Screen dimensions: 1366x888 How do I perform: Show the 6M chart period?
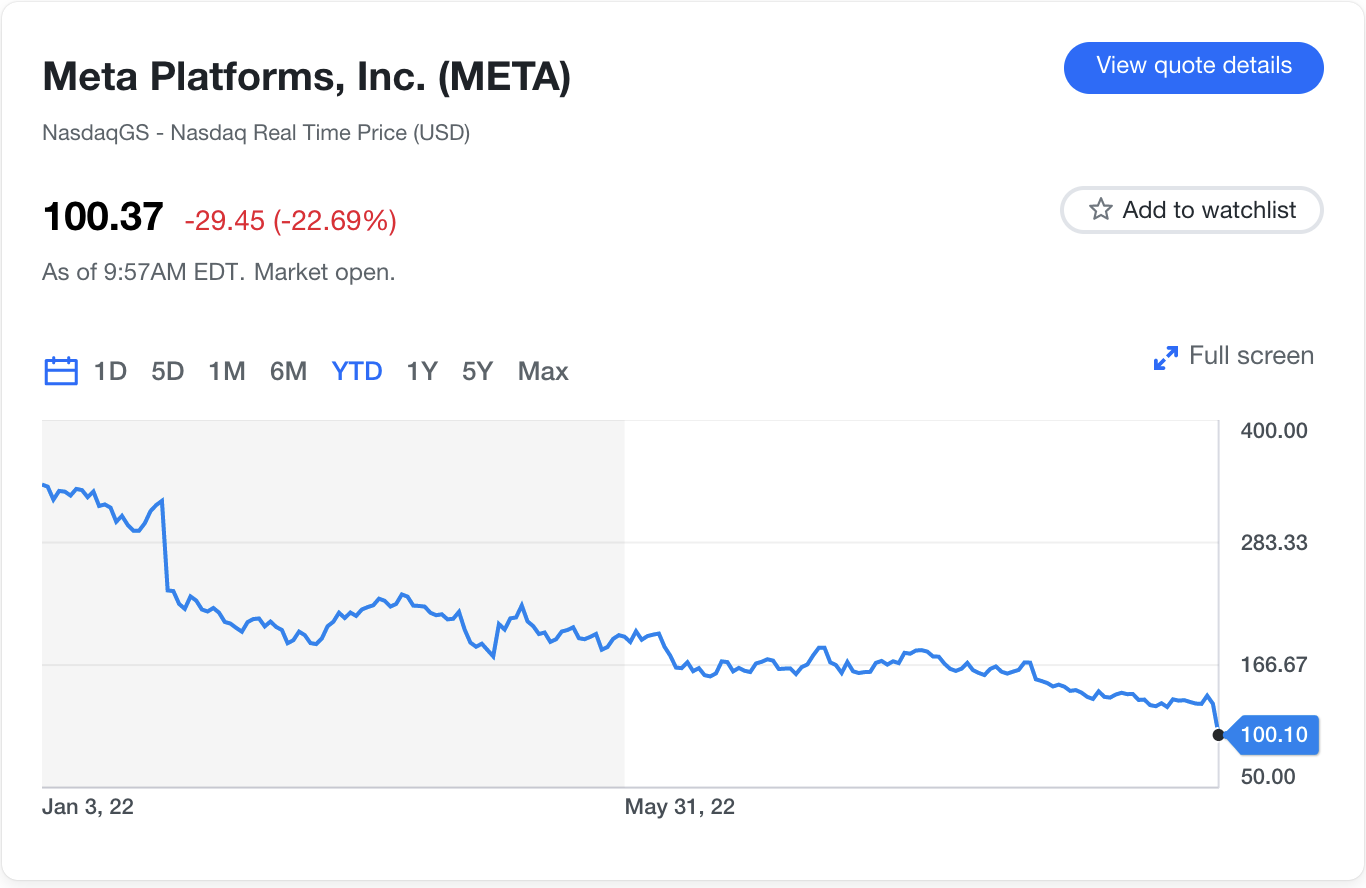click(288, 371)
